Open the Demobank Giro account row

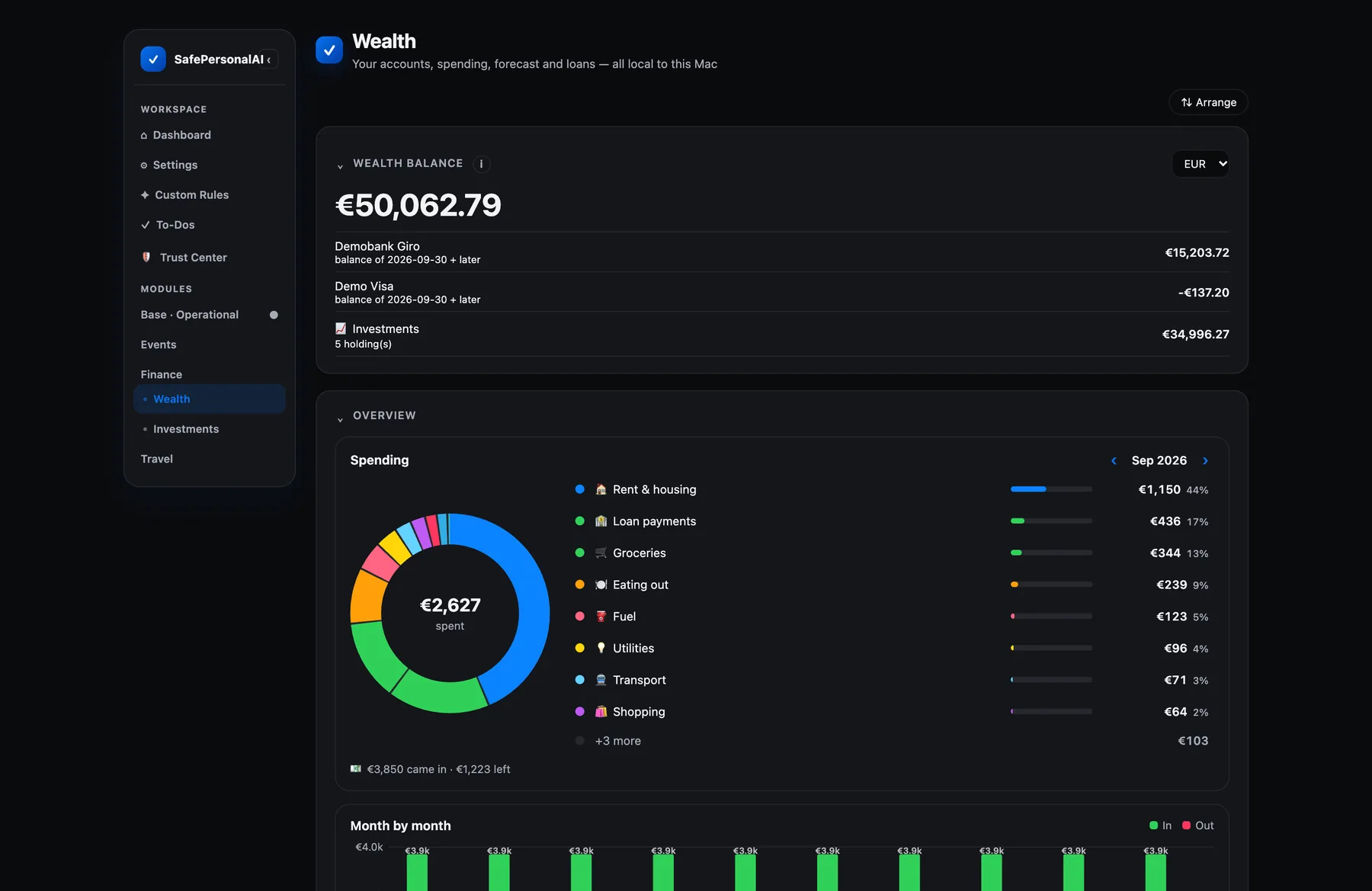[x=782, y=252]
